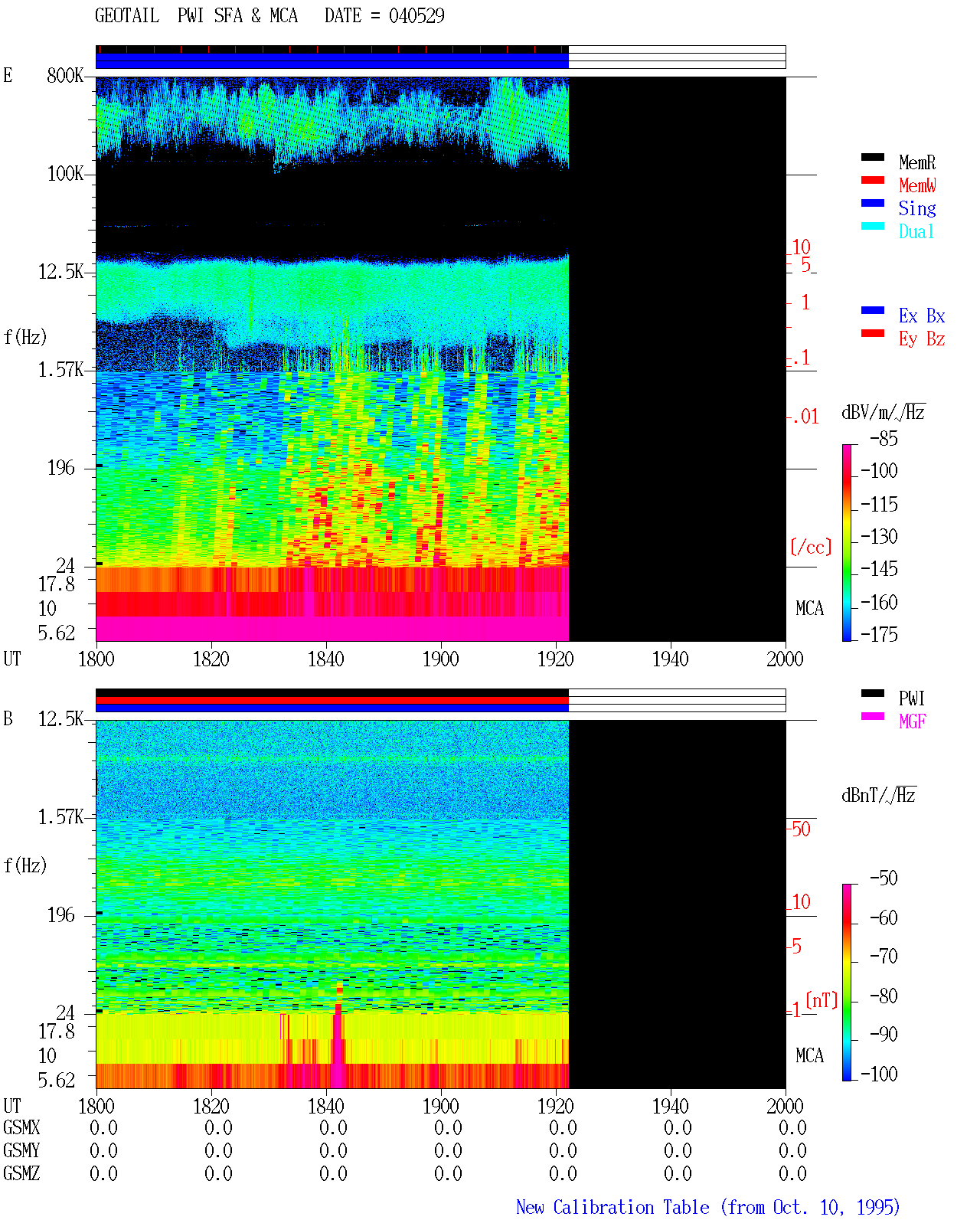Click the '1840' time tick under the E panel

[326, 659]
